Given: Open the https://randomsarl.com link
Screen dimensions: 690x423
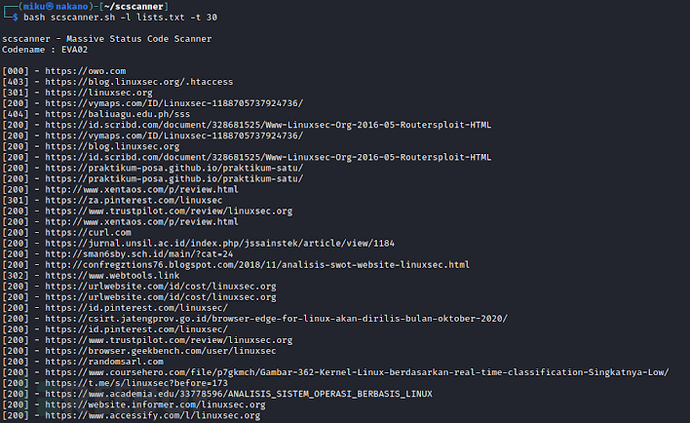Looking at the screenshot, I should pyautogui.click(x=104, y=362).
